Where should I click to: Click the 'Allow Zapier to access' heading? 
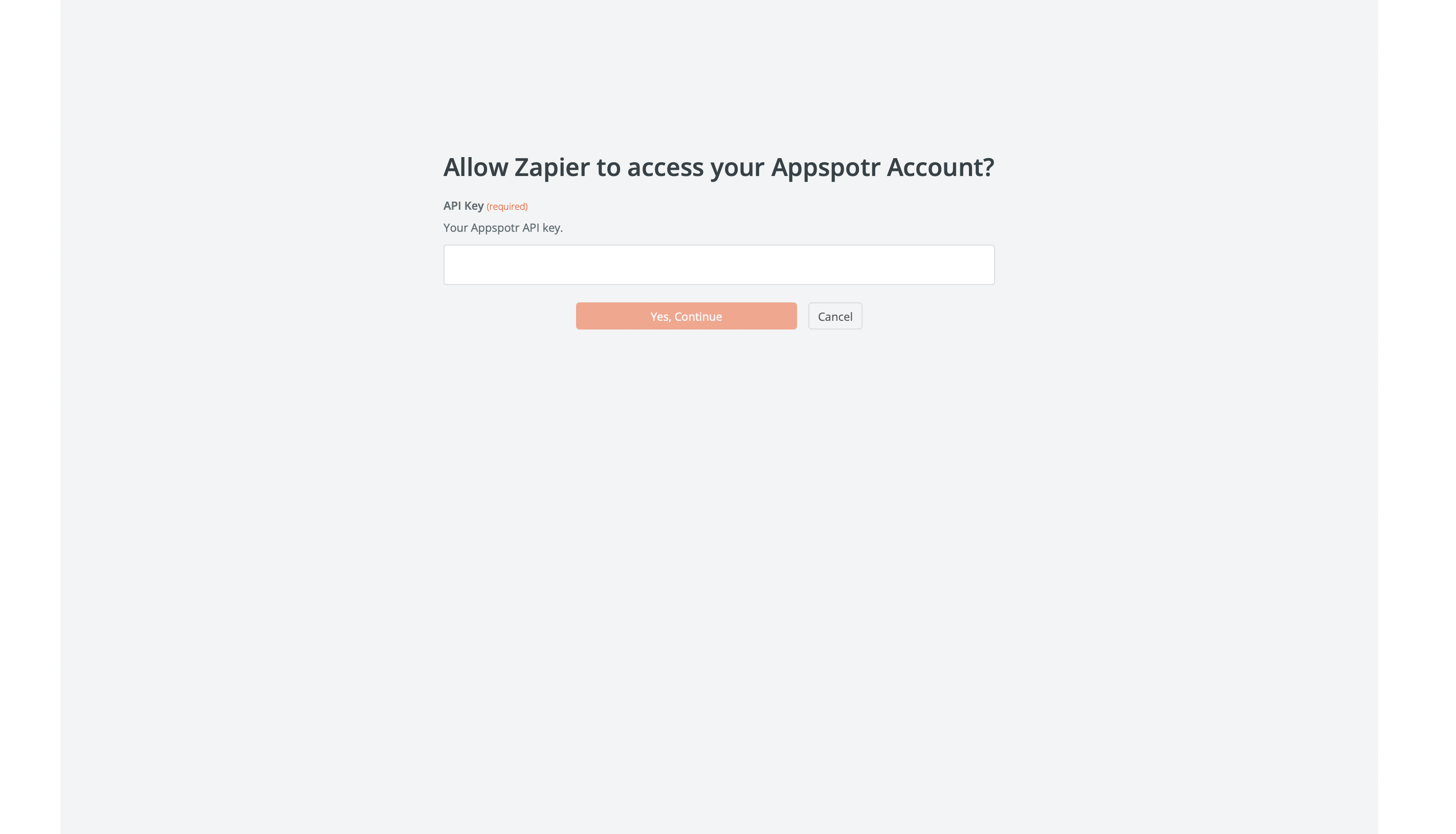(719, 167)
